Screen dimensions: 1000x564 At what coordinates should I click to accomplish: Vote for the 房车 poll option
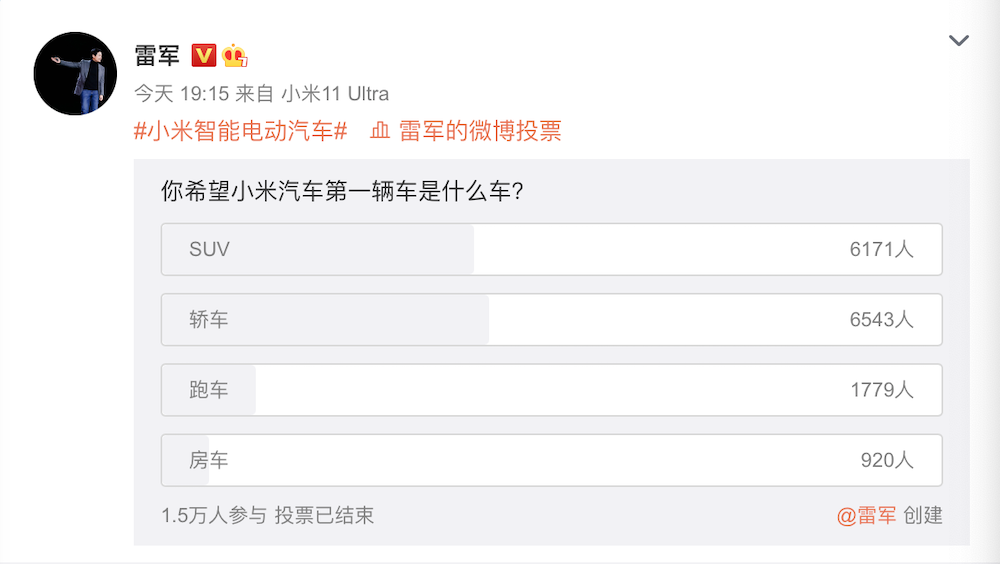pyautogui.click(x=551, y=460)
